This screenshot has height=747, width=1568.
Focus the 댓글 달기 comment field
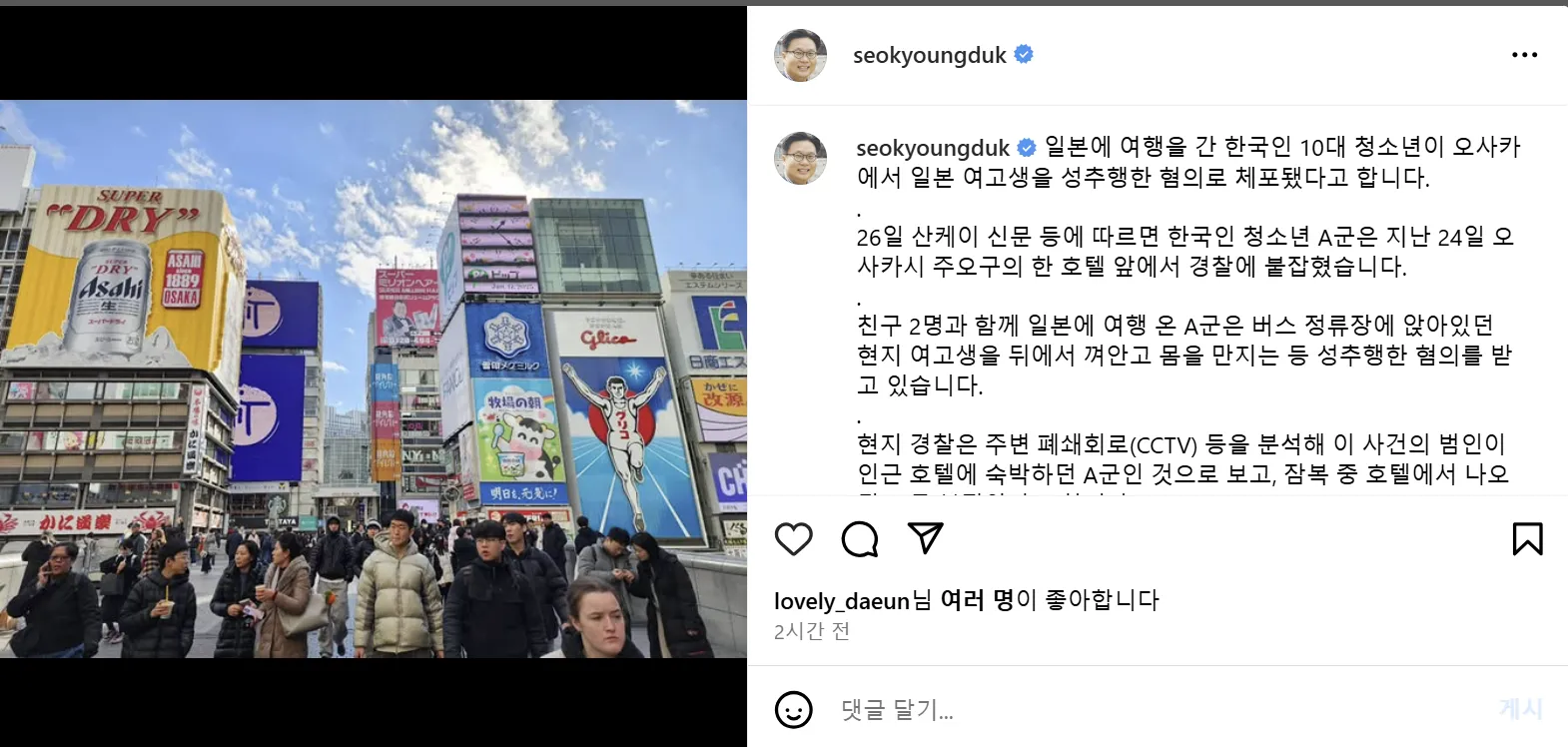point(1159,710)
